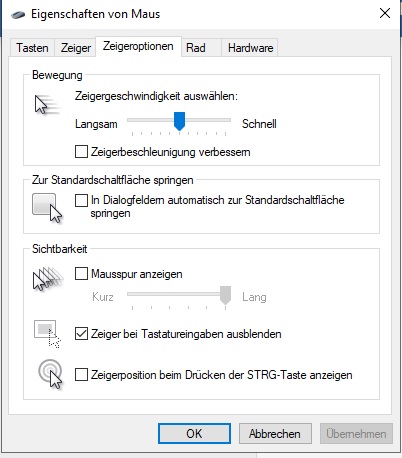Go to the Hardware tab

click(x=250, y=48)
